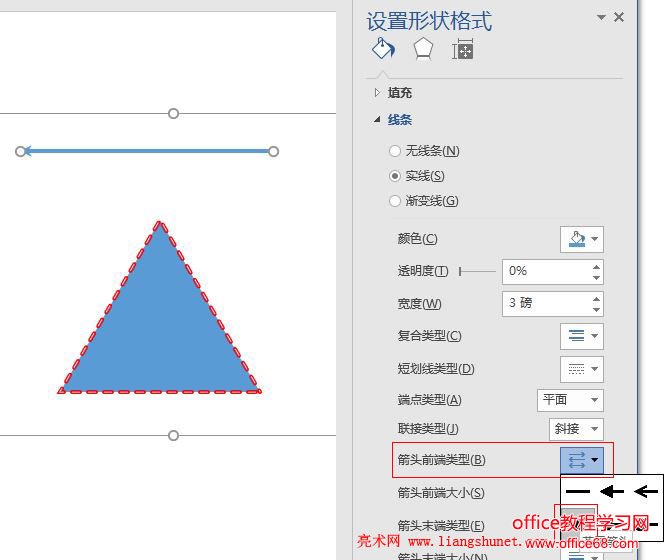Open the 端点类型 平面 dropdown
The height and width of the screenshot is (560, 668).
tap(570, 400)
